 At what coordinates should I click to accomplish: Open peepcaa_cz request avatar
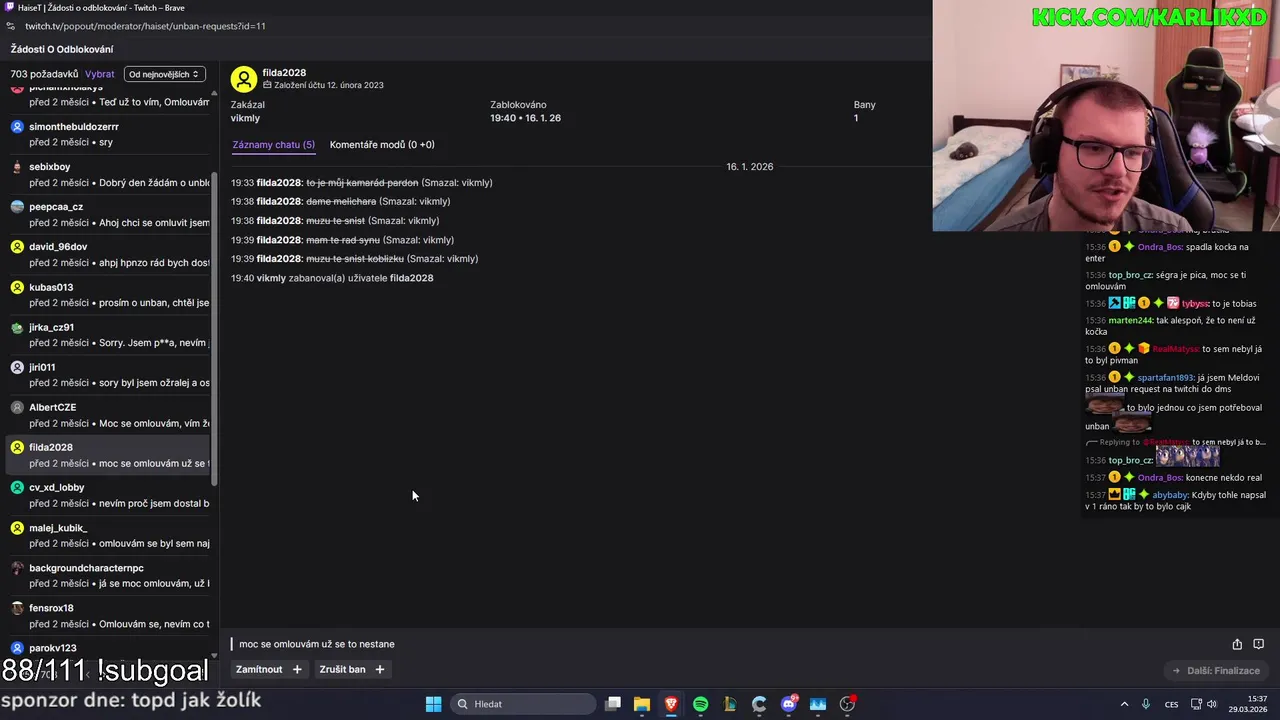[x=17, y=207]
